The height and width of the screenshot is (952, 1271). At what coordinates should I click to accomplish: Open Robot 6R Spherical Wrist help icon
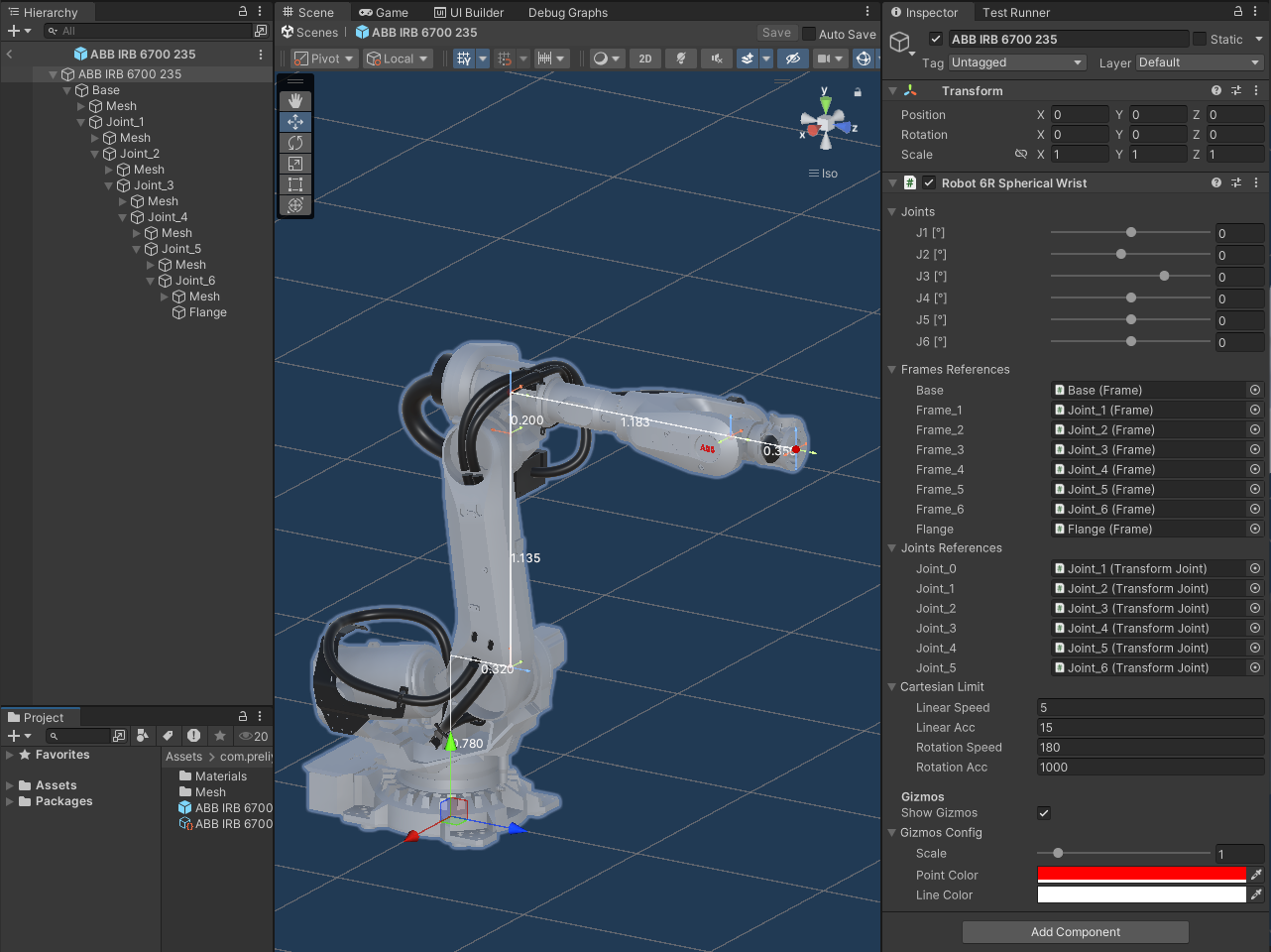point(1216,182)
